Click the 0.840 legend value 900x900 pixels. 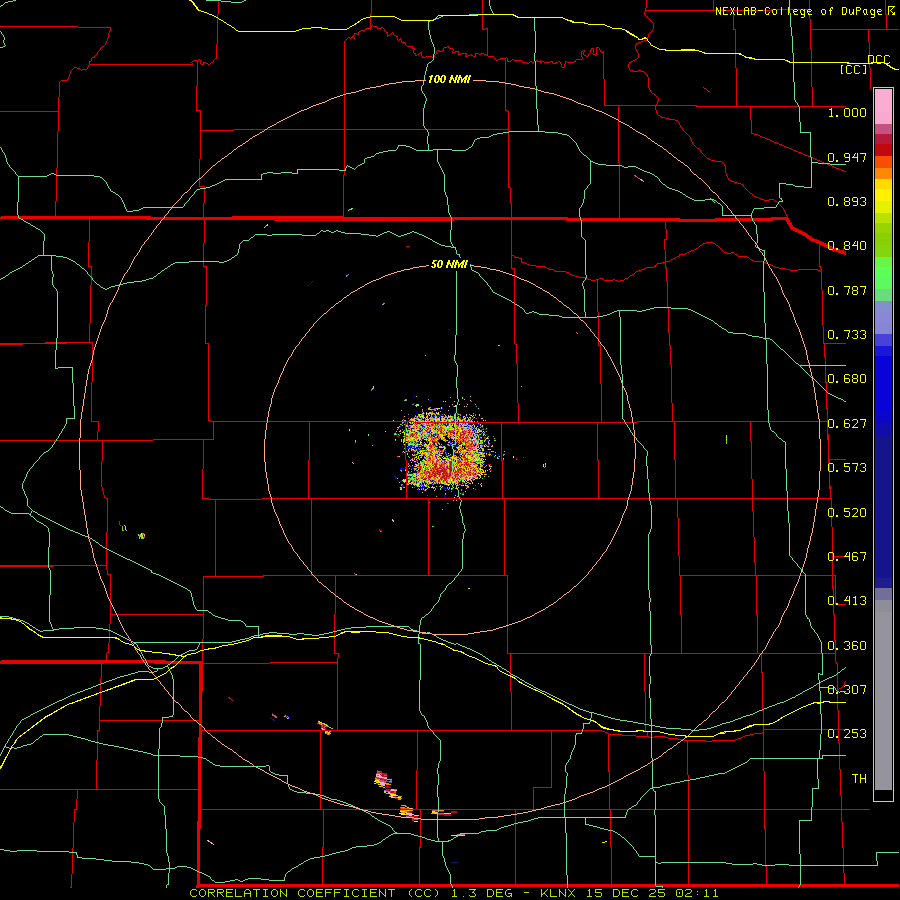tap(847, 246)
